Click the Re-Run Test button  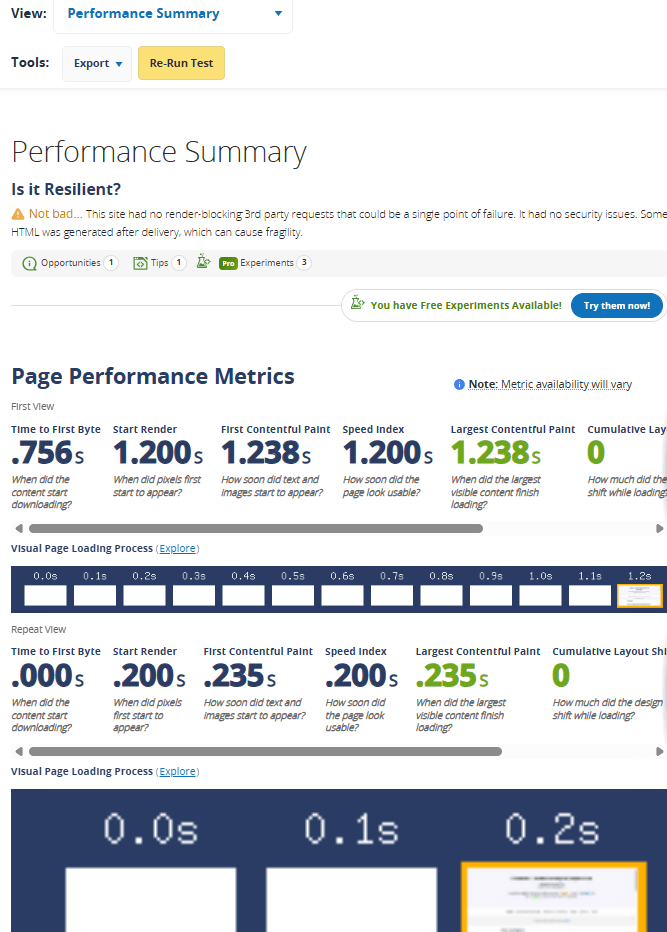[181, 63]
